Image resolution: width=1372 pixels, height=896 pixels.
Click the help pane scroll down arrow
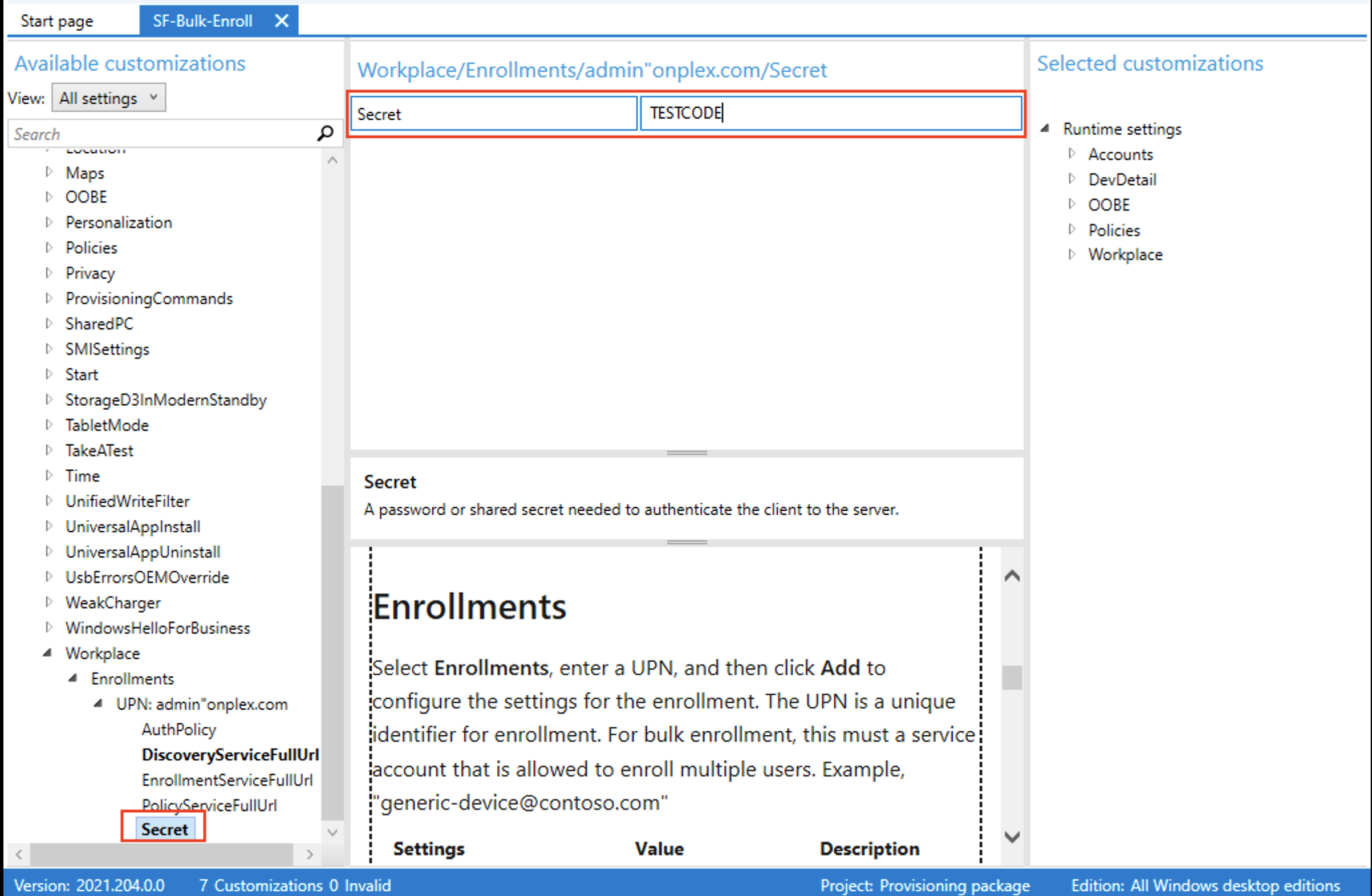(1012, 837)
